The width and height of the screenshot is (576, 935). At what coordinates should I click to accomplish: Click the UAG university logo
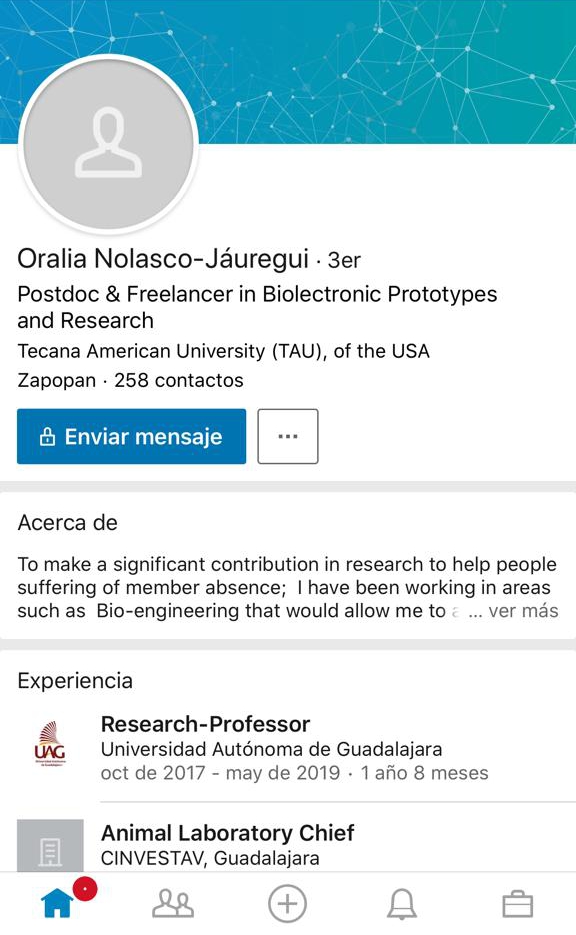tap(50, 744)
